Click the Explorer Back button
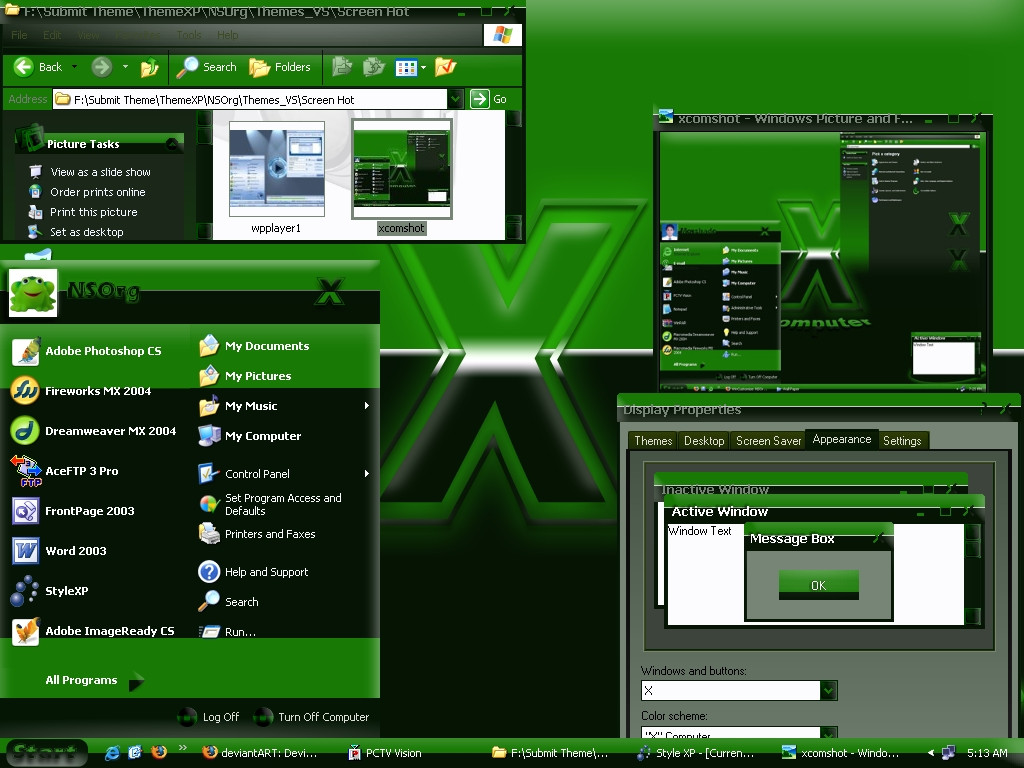This screenshot has width=1024, height=768. (38, 67)
